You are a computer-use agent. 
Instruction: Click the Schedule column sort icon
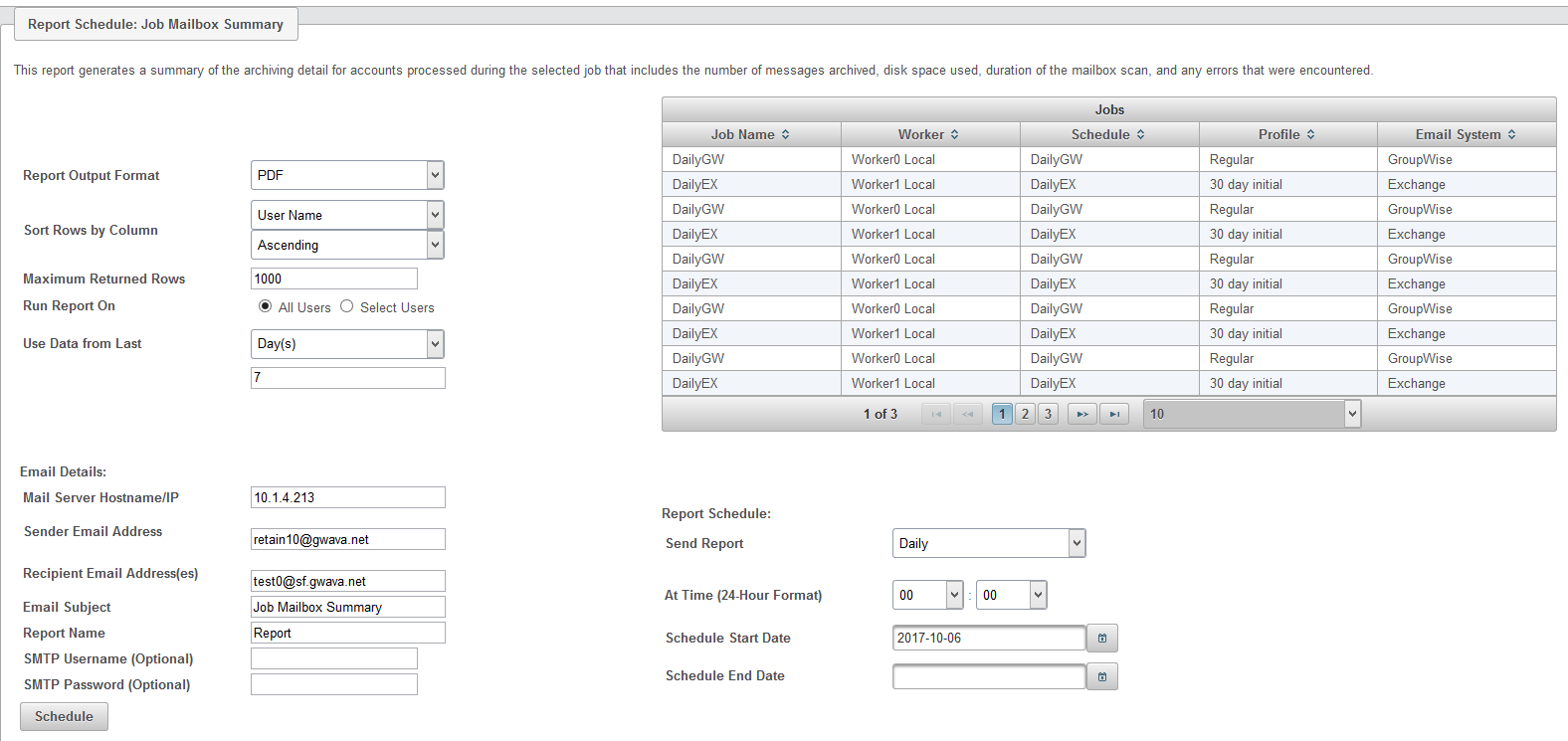[x=1140, y=134]
